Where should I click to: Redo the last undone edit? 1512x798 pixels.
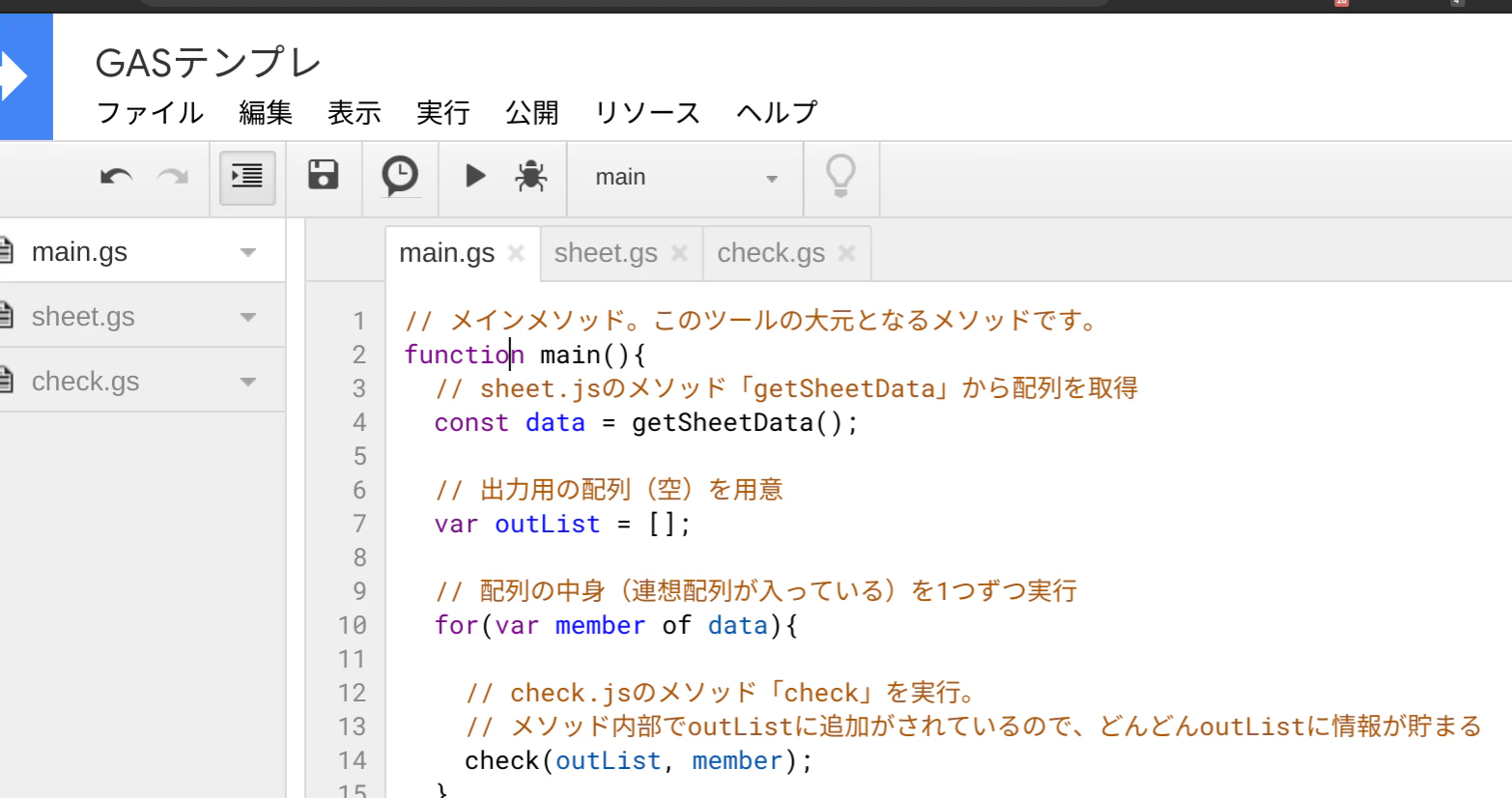(x=173, y=177)
